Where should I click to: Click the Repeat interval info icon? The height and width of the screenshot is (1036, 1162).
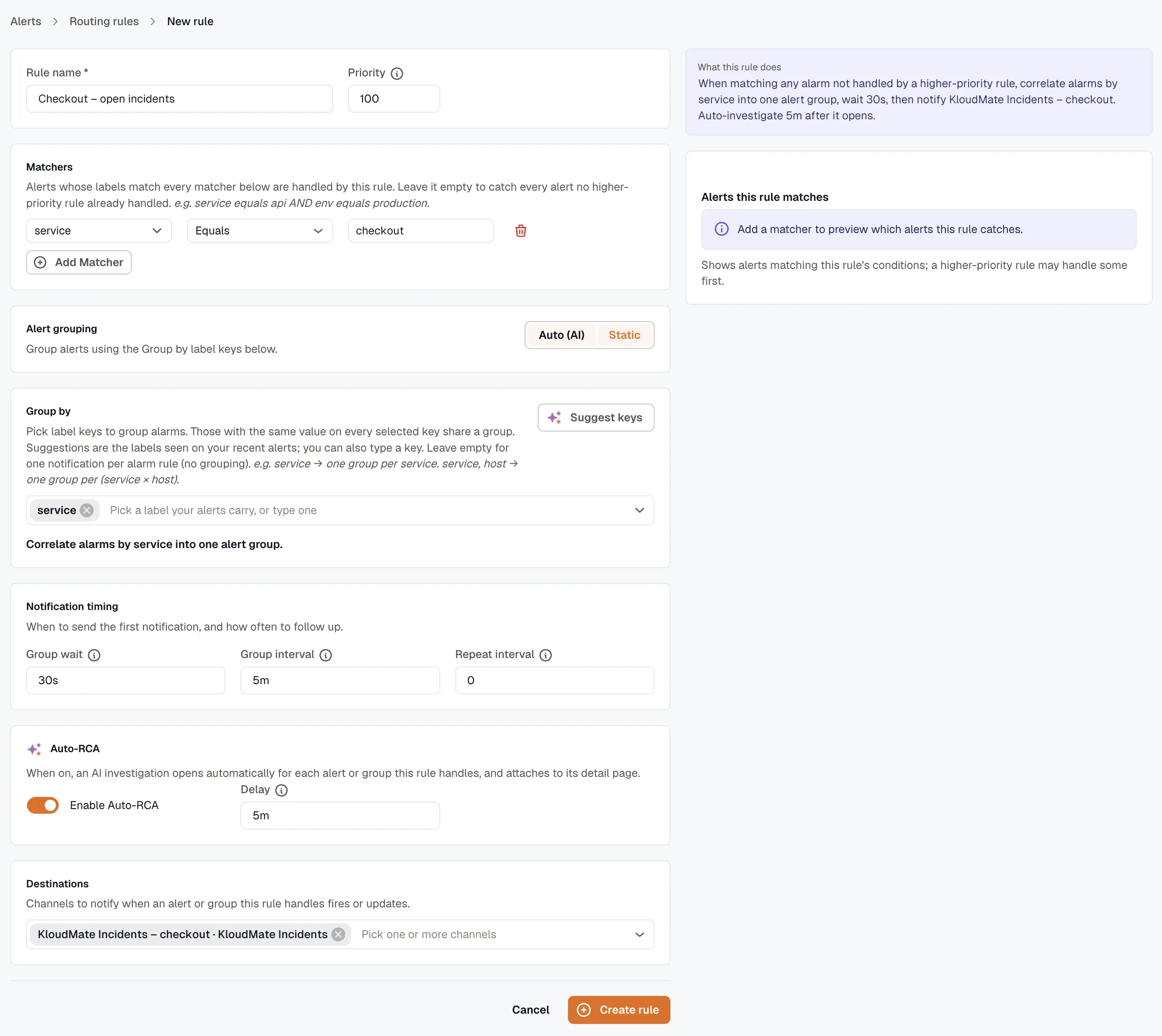(546, 655)
